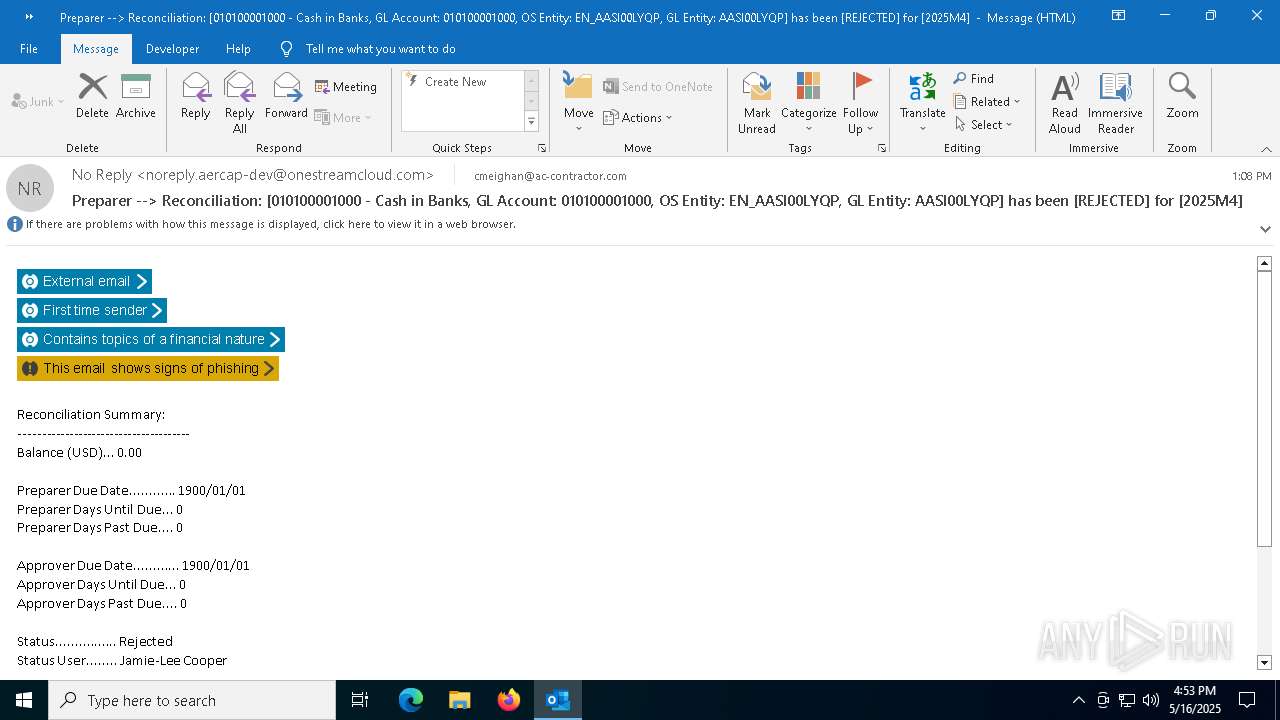Expand the message header
This screenshot has height=720, width=1280.
click(1265, 229)
